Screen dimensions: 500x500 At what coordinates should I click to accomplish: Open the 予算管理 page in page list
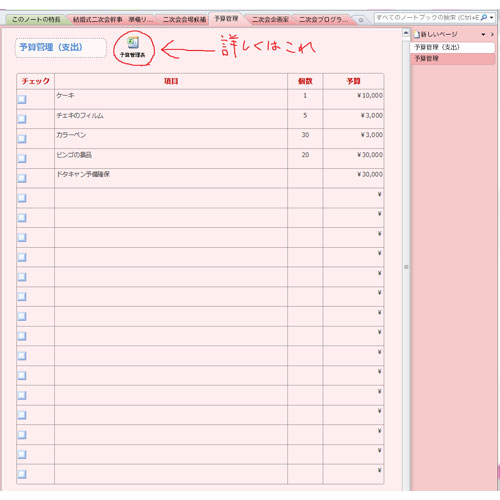453,59
